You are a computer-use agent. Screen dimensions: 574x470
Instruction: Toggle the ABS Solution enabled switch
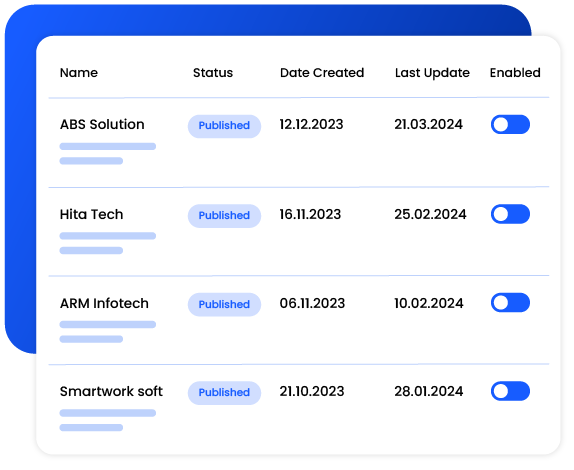click(510, 124)
